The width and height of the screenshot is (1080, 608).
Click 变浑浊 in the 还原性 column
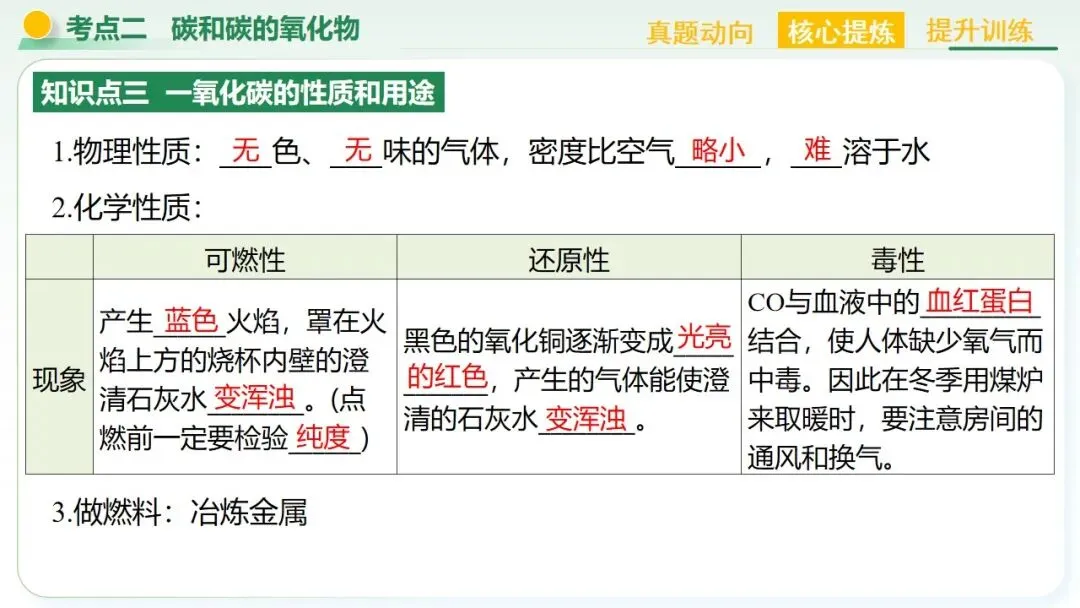point(585,418)
